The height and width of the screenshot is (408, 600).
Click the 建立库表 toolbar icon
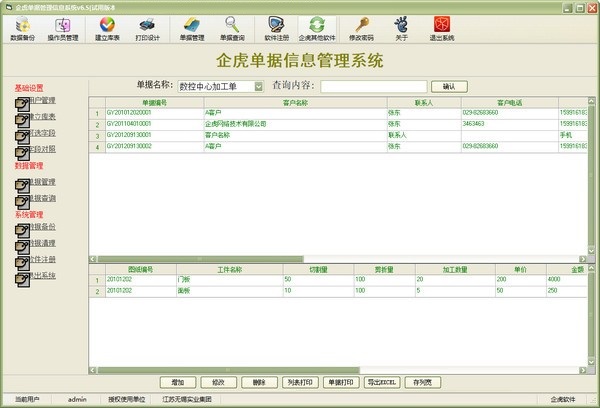click(108, 29)
